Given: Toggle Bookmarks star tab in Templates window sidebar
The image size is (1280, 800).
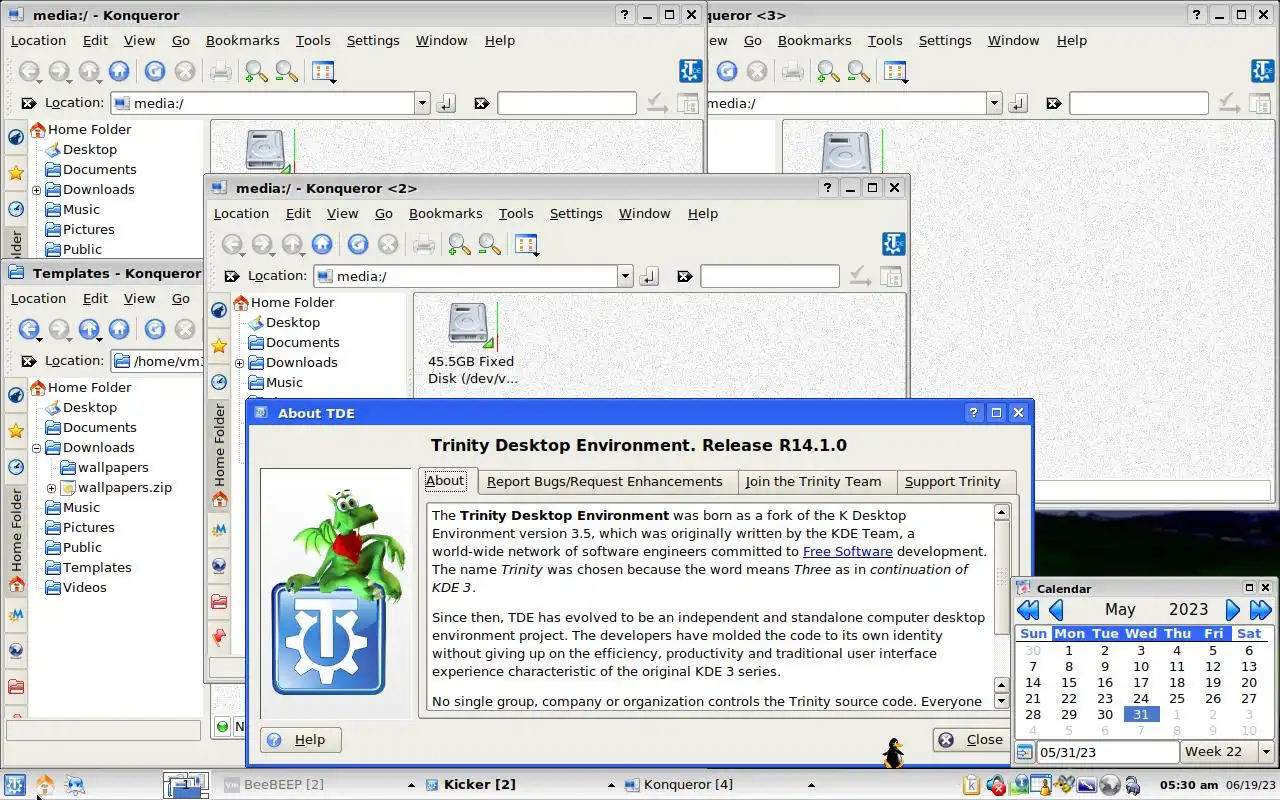Looking at the screenshot, I should tap(16, 431).
